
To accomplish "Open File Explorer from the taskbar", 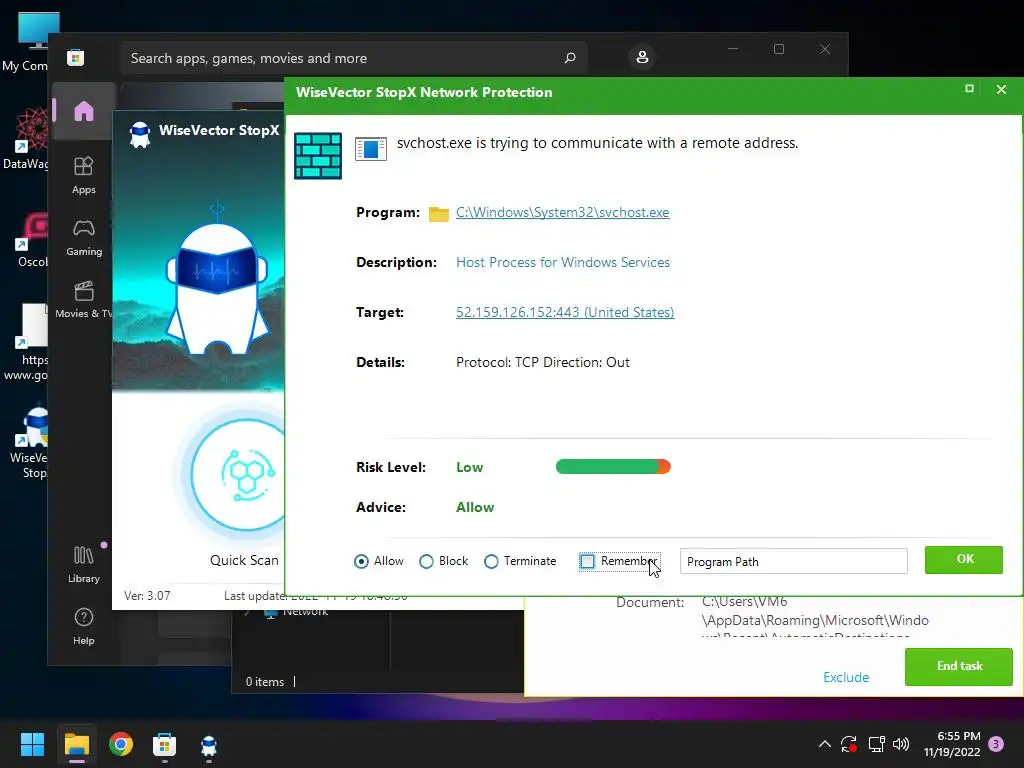I will pos(76,744).
